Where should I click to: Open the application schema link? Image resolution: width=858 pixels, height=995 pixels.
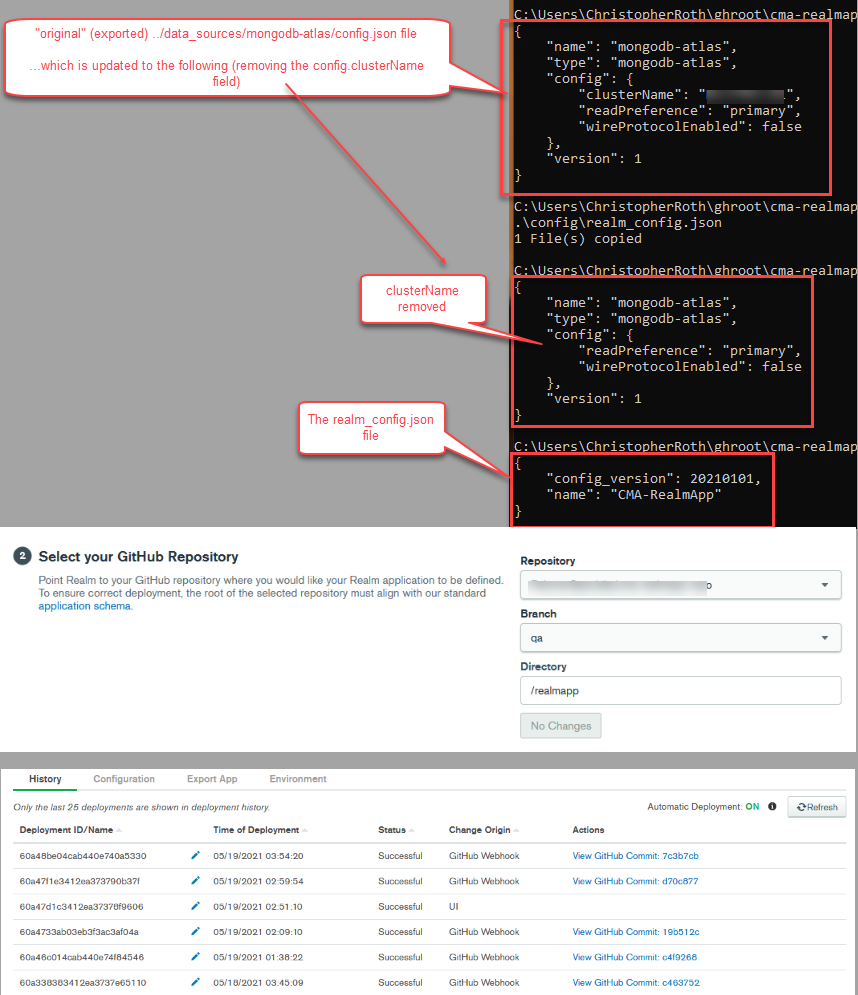[84, 605]
